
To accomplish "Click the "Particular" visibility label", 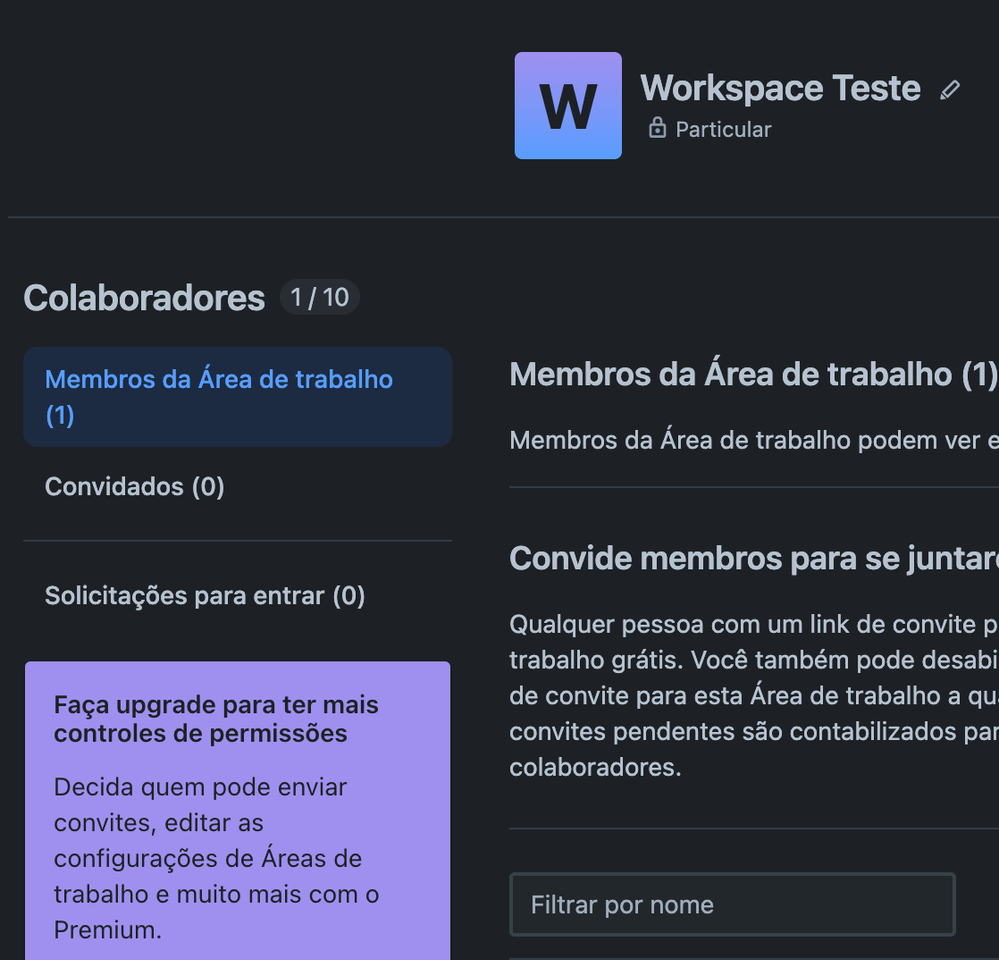I will [720, 128].
